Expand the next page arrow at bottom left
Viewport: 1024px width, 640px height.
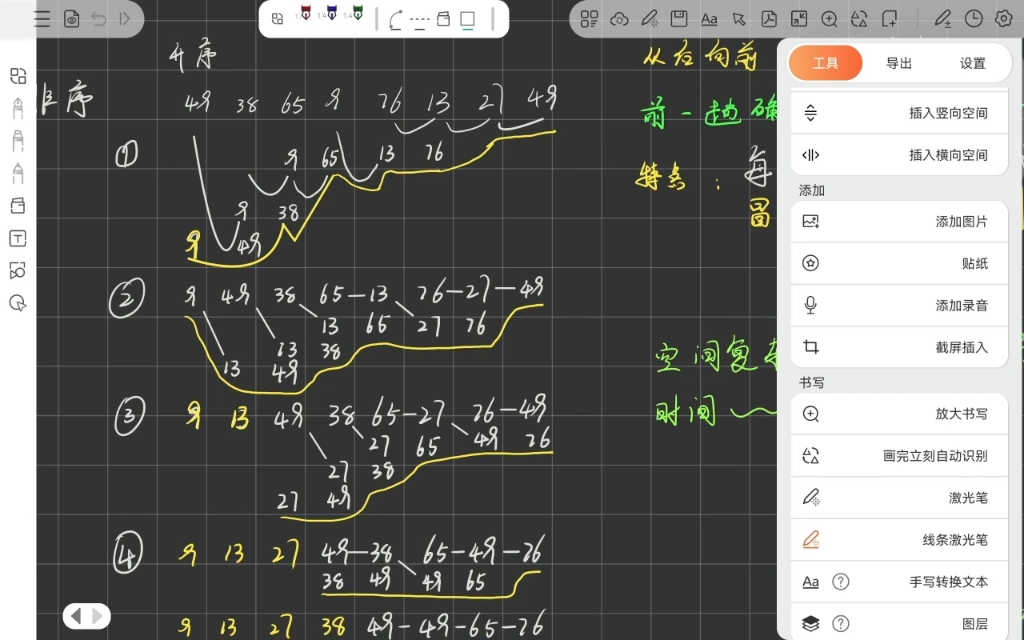[x=96, y=616]
